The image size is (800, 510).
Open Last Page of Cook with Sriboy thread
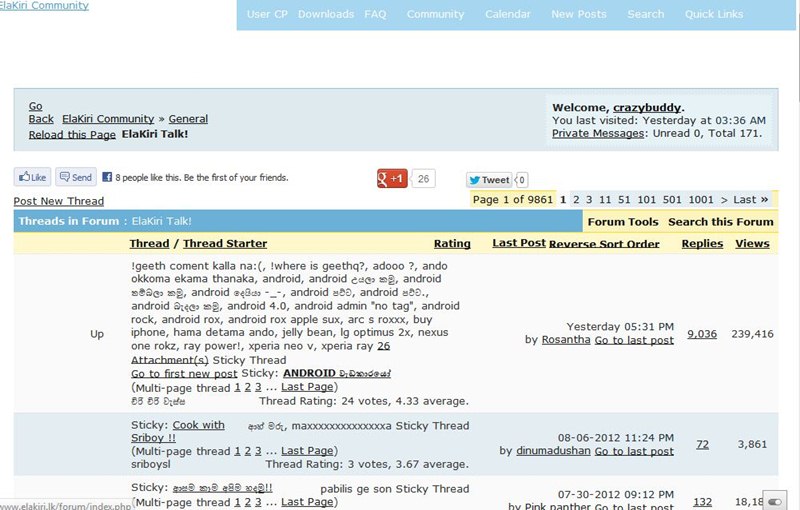tap(307, 450)
